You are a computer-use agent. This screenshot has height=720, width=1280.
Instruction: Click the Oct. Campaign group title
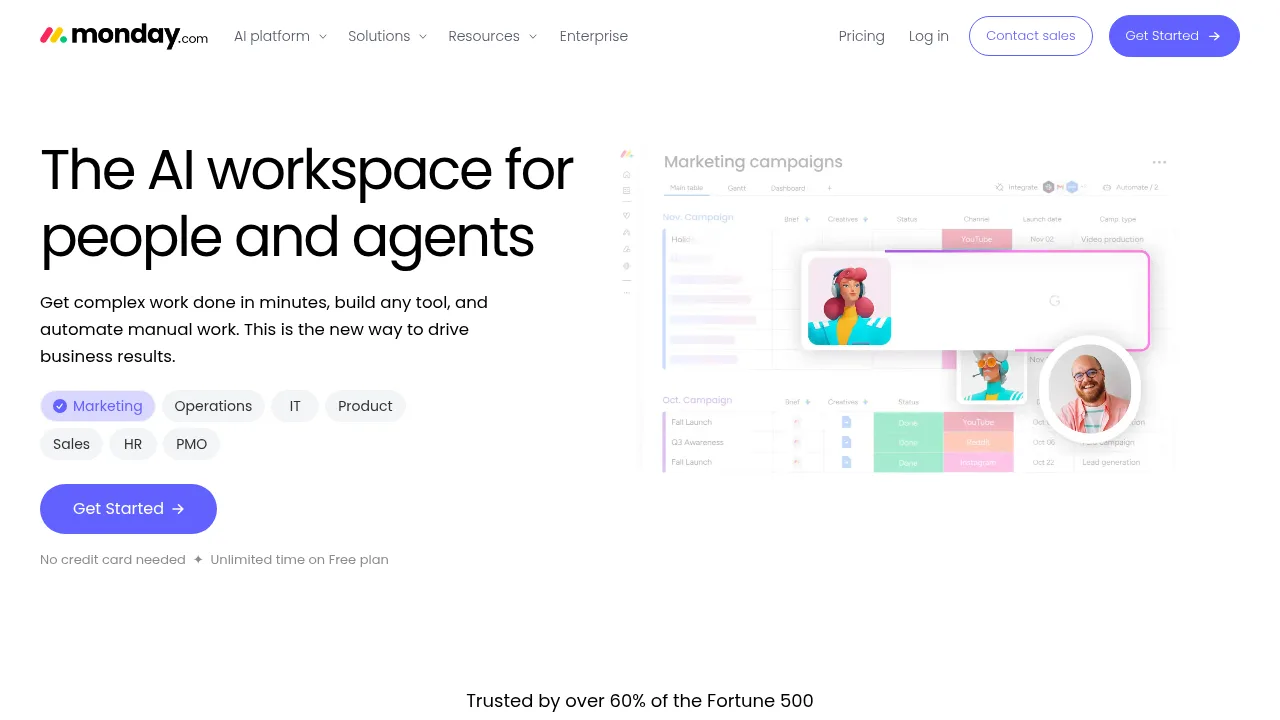(698, 400)
